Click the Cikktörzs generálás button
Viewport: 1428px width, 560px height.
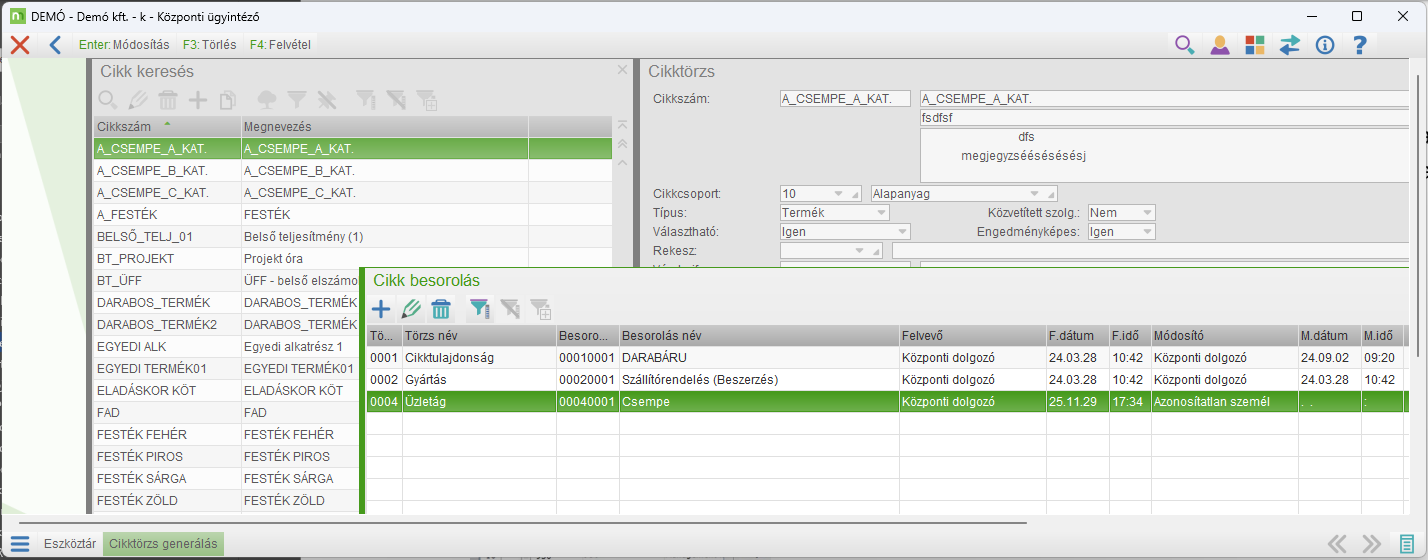163,544
